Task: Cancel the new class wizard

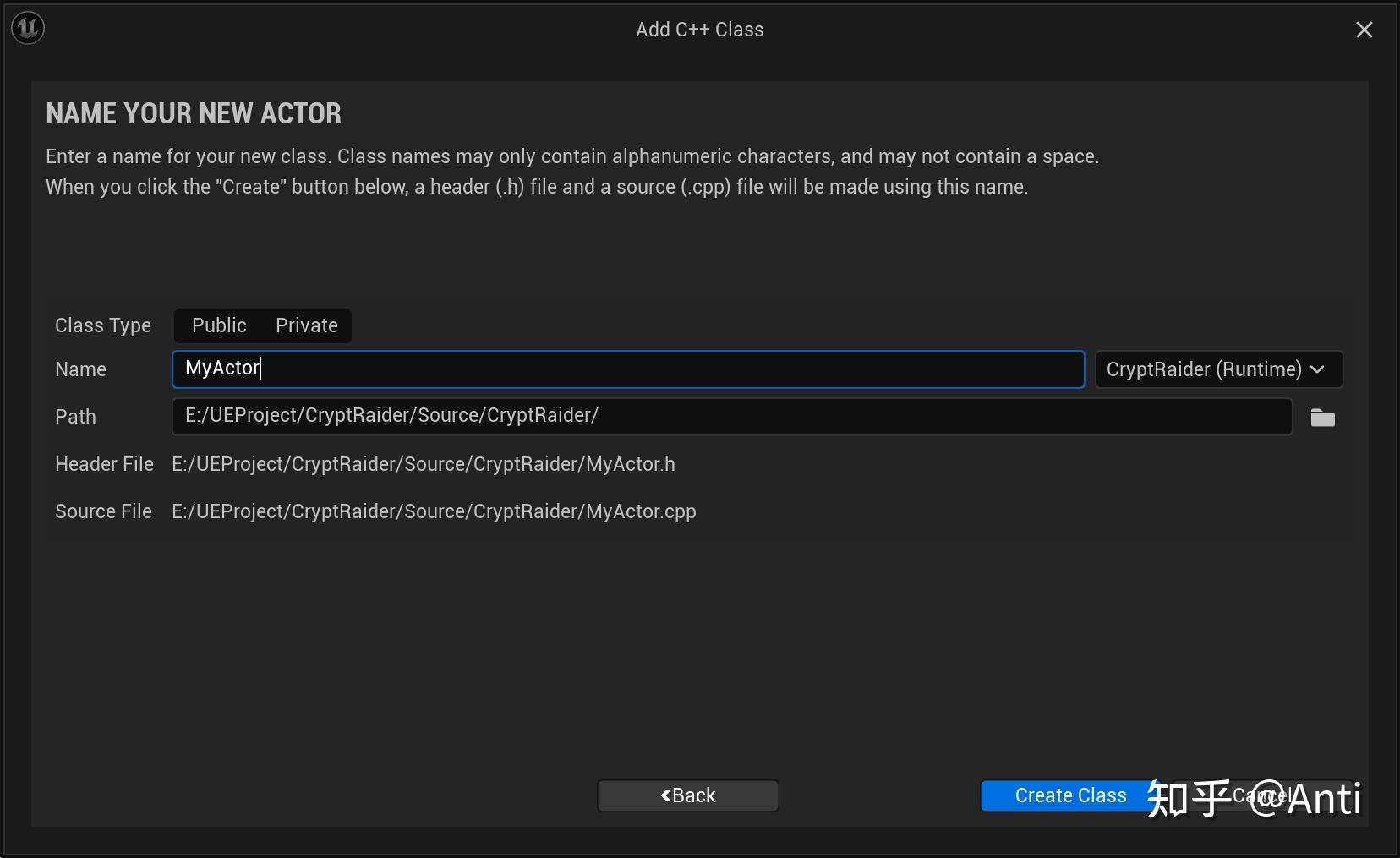Action: pyautogui.click(x=1261, y=795)
